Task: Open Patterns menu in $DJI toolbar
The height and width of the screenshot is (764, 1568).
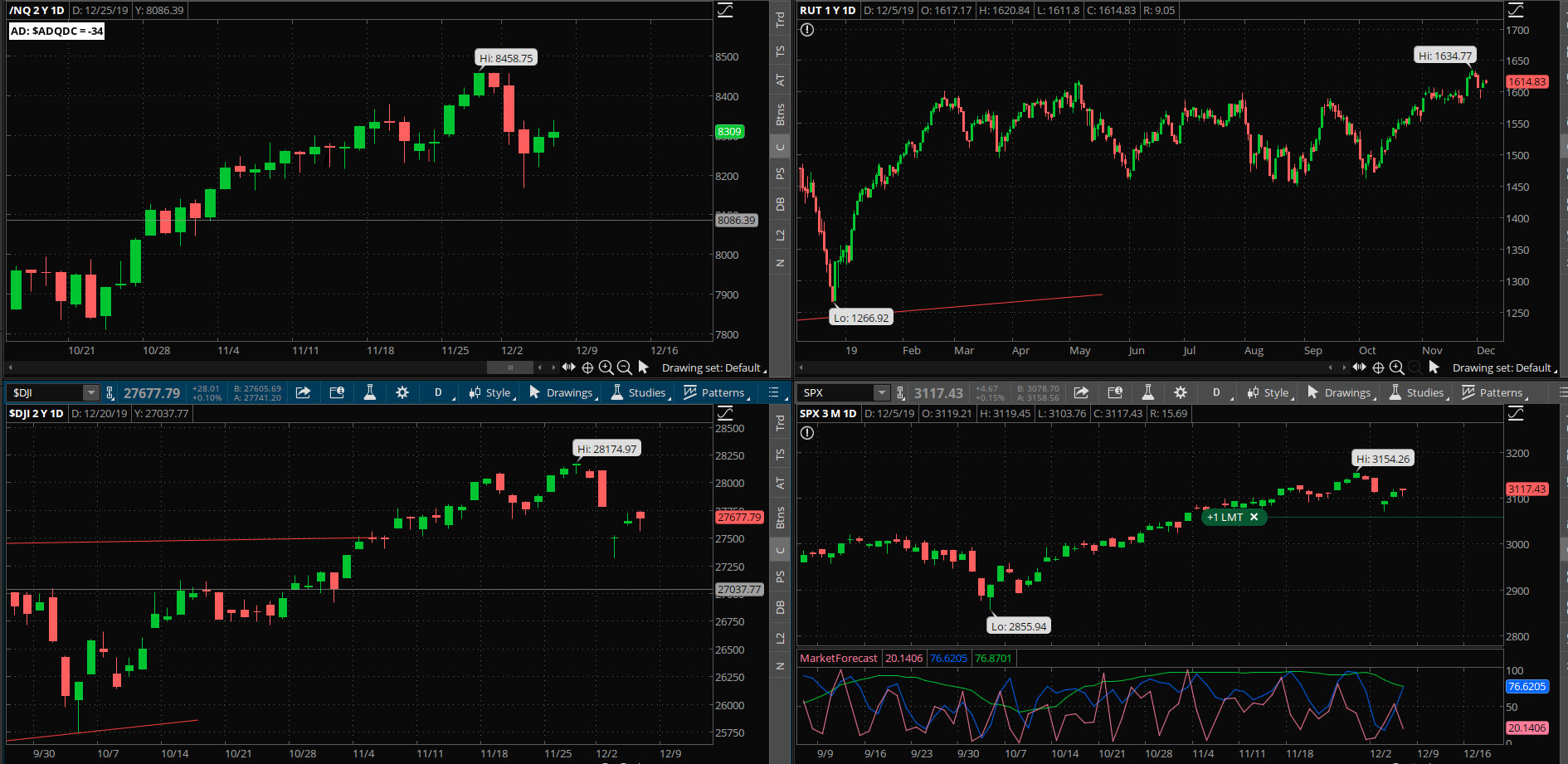Action: [x=716, y=392]
